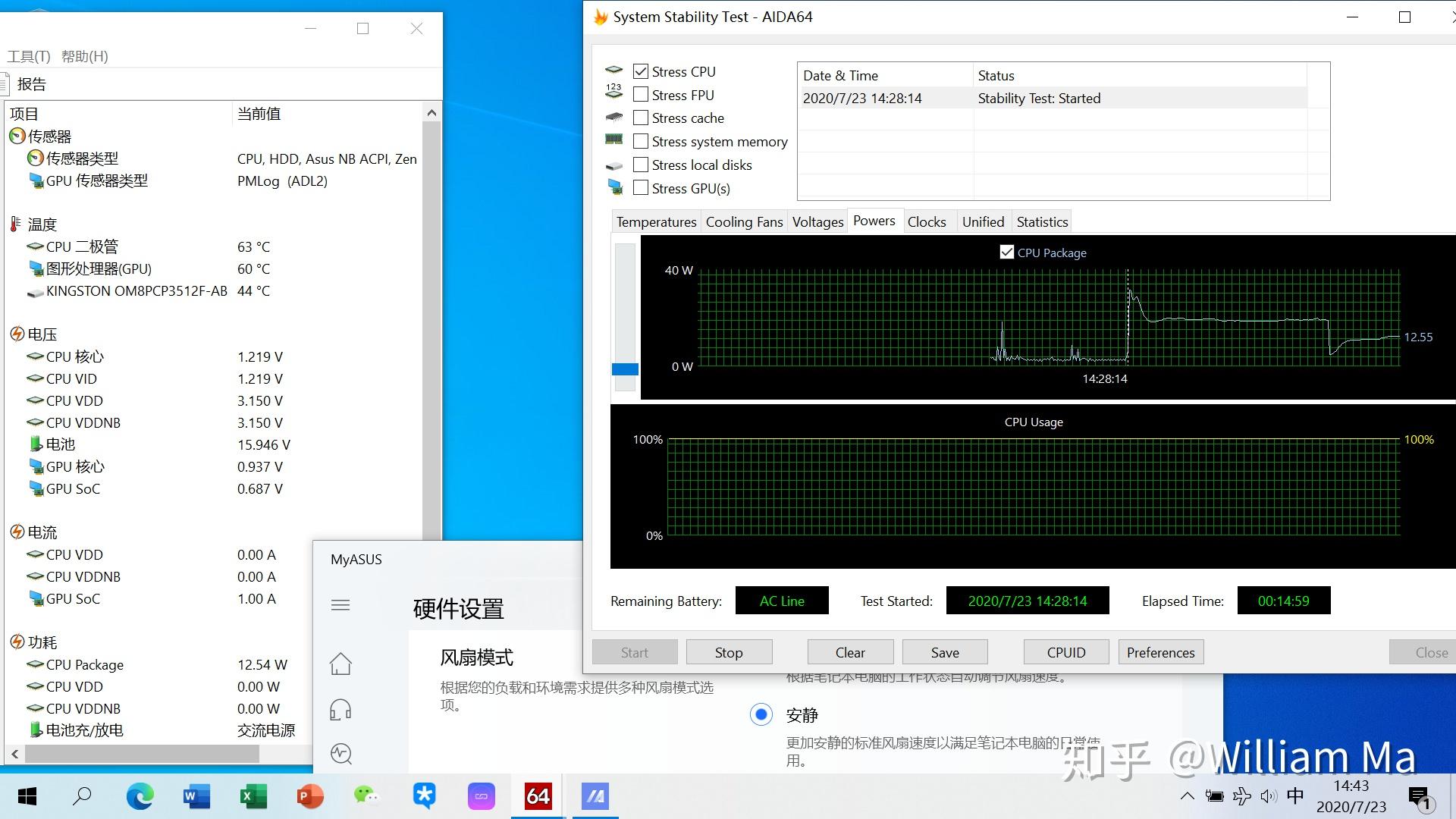Click the graph scale slider thumb
Viewport: 1456px width, 819px height.
tap(625, 369)
